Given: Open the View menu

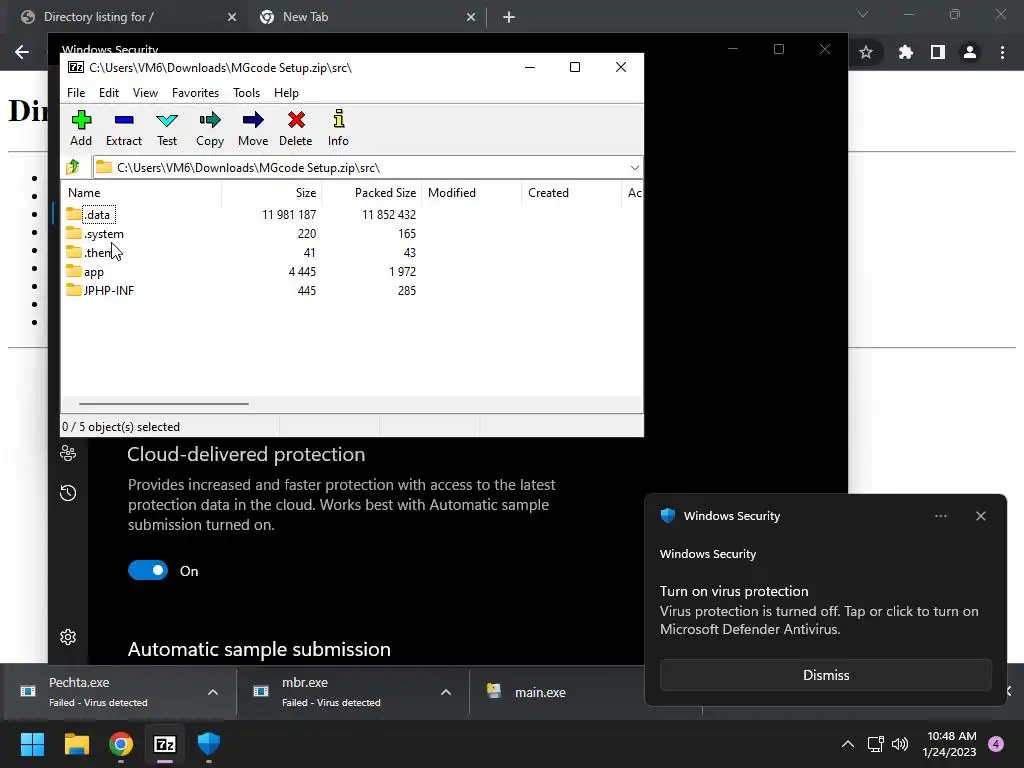Looking at the screenshot, I should tap(145, 93).
